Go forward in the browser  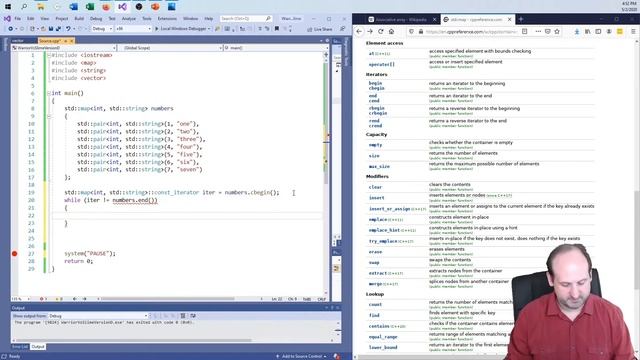[370, 31]
